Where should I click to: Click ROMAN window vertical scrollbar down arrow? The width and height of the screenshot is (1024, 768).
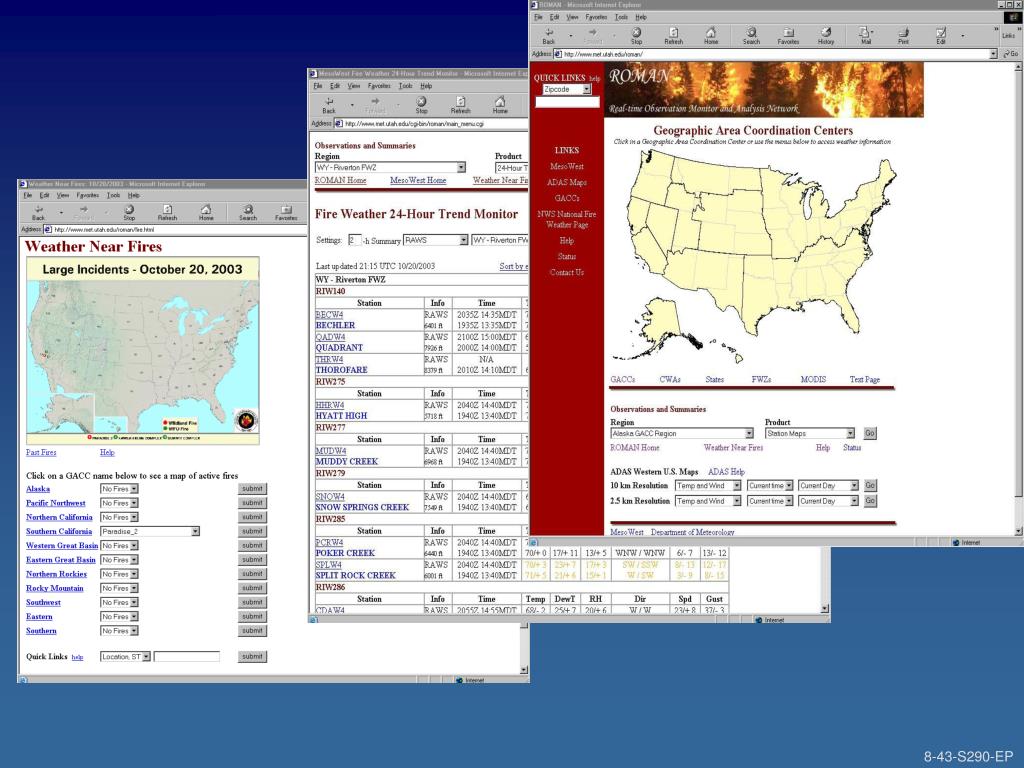[x=1019, y=532]
